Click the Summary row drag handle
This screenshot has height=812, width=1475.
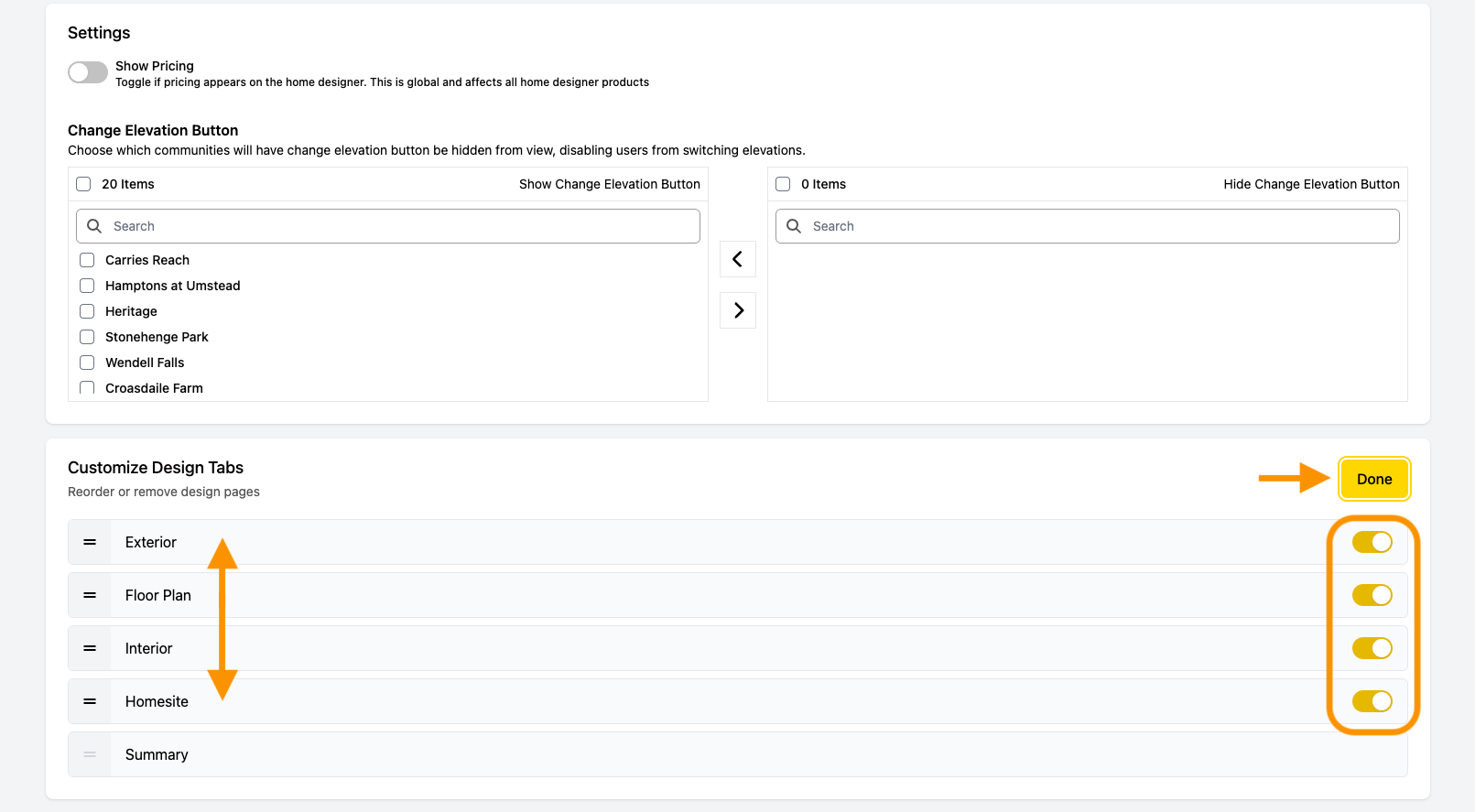click(x=90, y=754)
